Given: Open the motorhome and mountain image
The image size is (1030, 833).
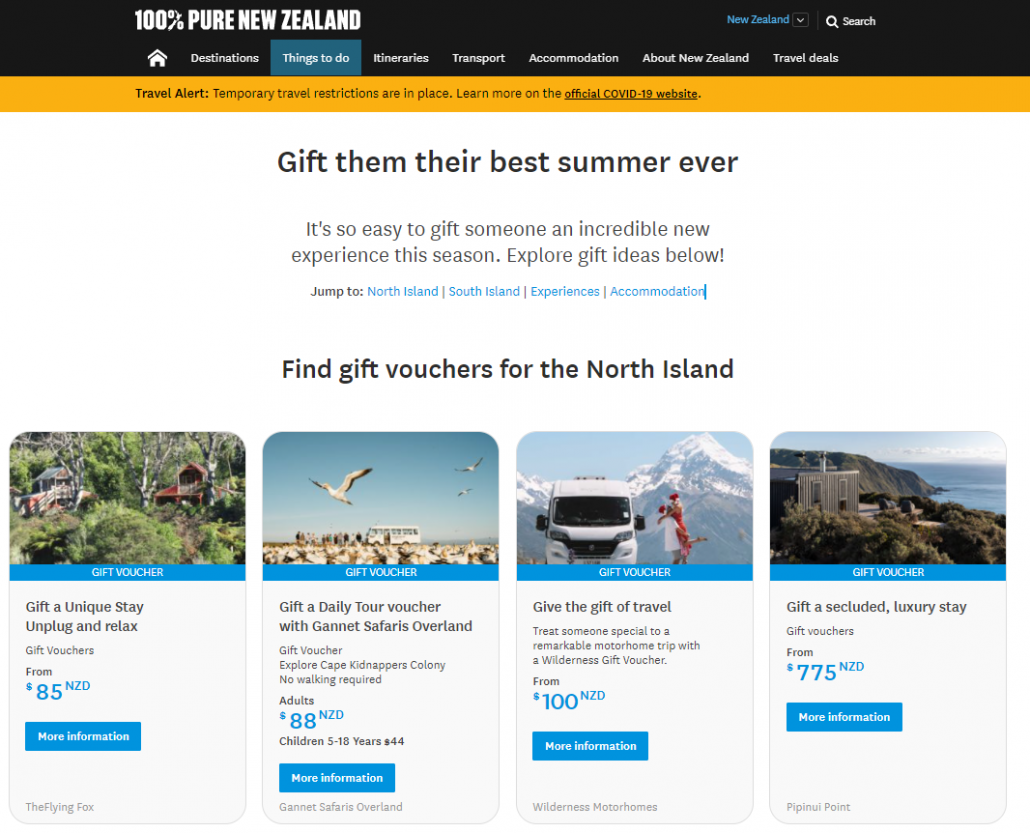Looking at the screenshot, I should point(635,498).
